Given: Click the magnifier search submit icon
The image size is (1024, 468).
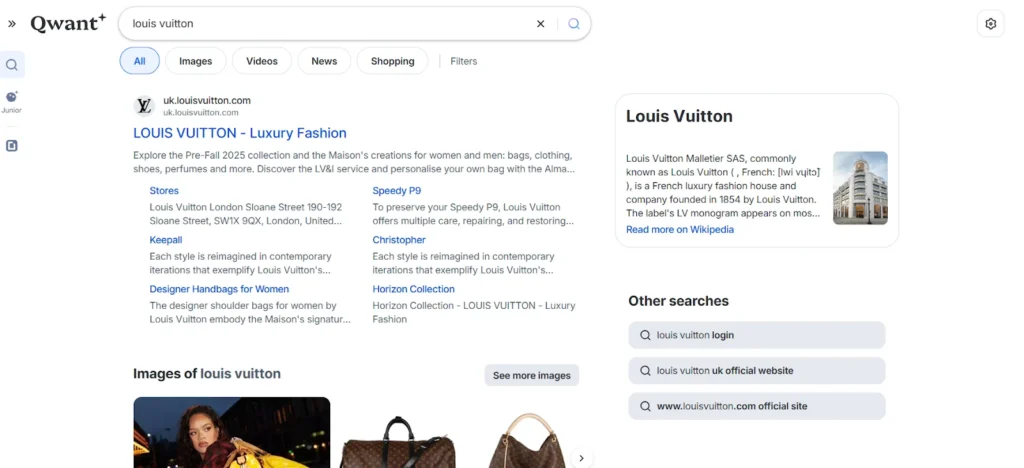Looking at the screenshot, I should (574, 23).
